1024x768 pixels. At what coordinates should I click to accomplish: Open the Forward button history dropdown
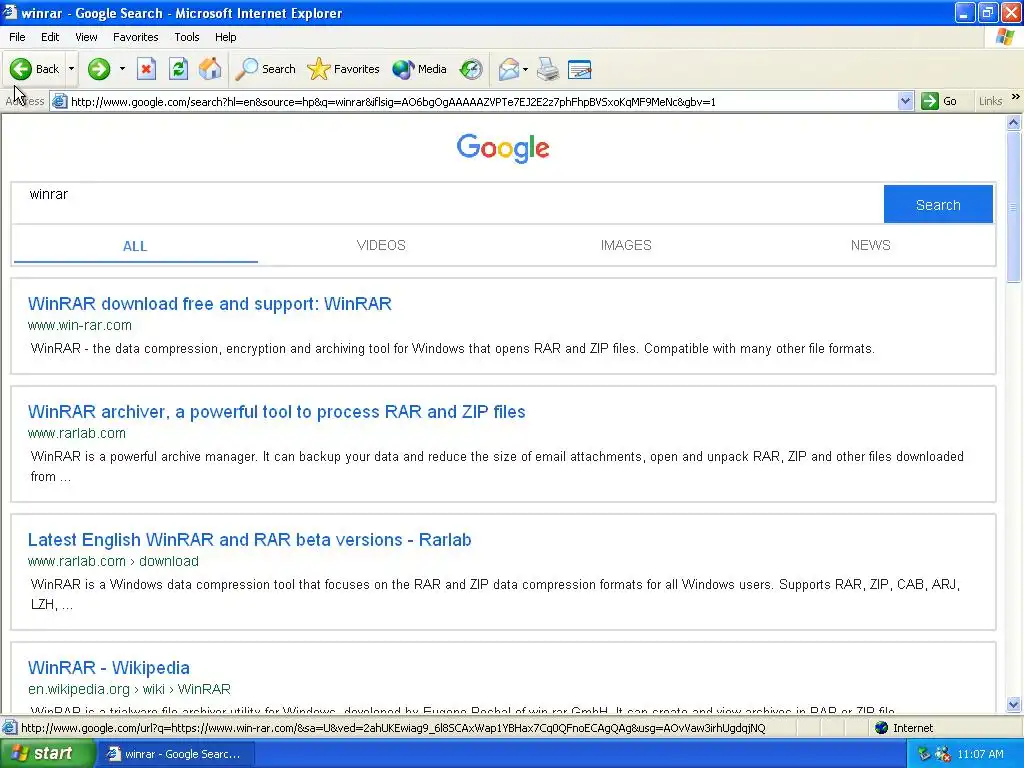click(122, 69)
